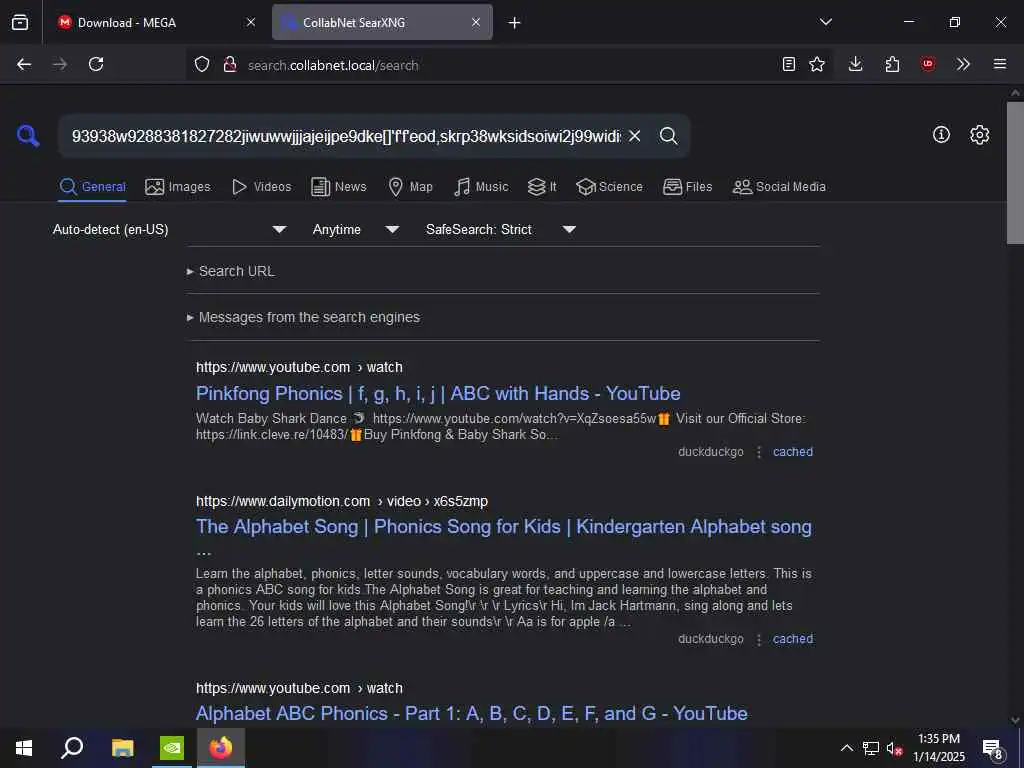Image resolution: width=1024 pixels, height=768 pixels.
Task: Open the notification center icon
Action: (993, 749)
